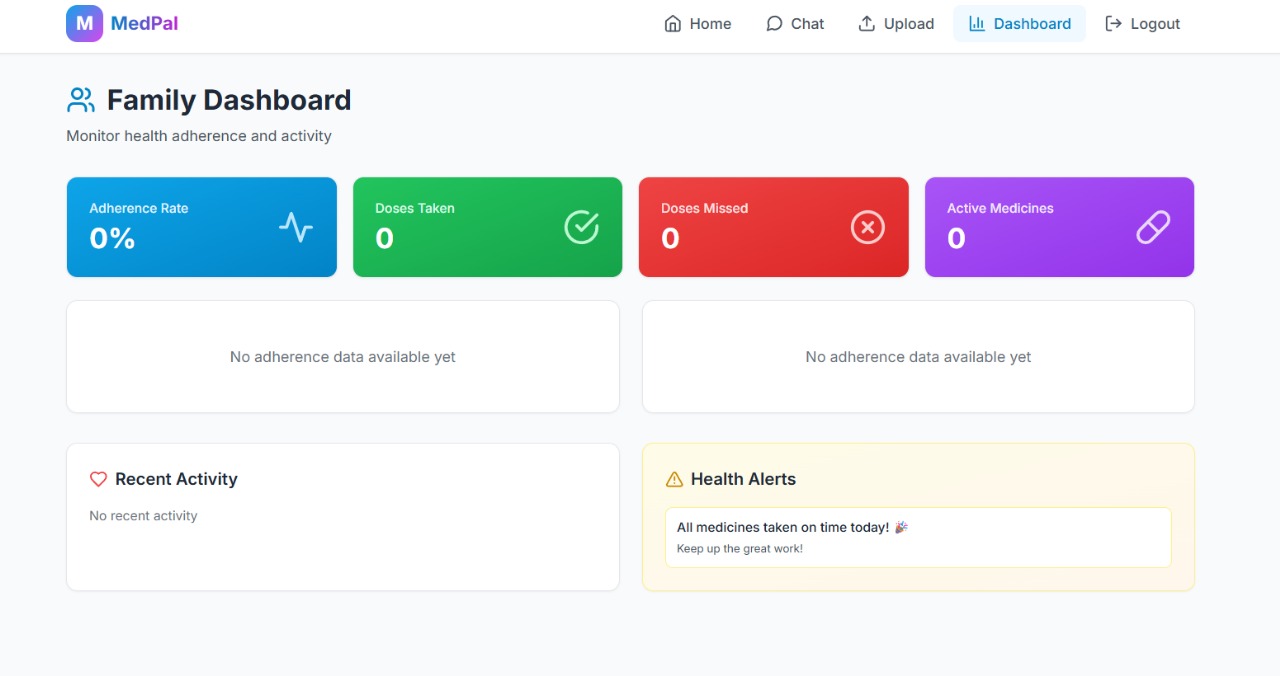Click the pulse icon in Adherence Rate card

[x=296, y=227]
